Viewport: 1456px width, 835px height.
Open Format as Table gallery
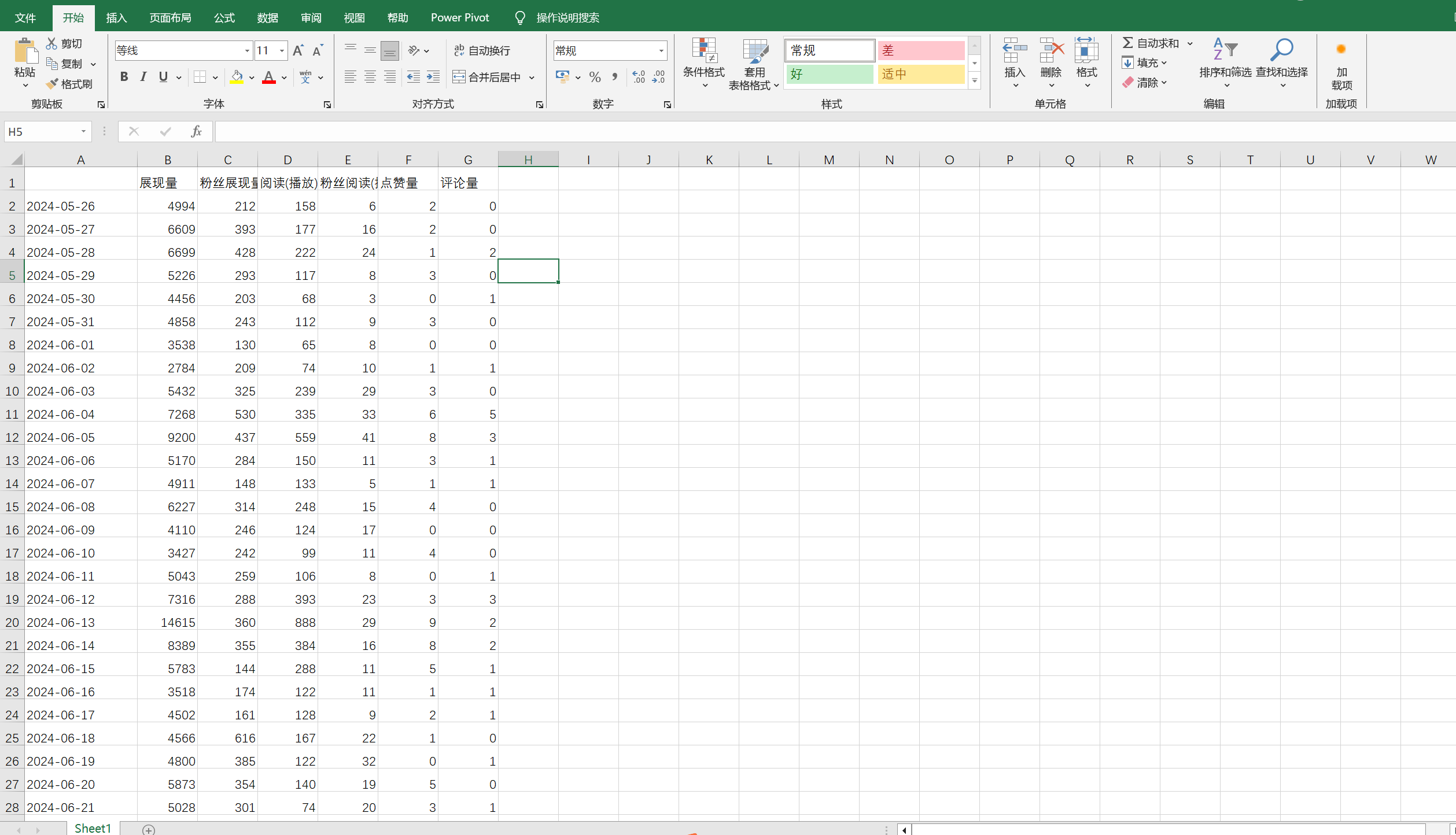[754, 65]
